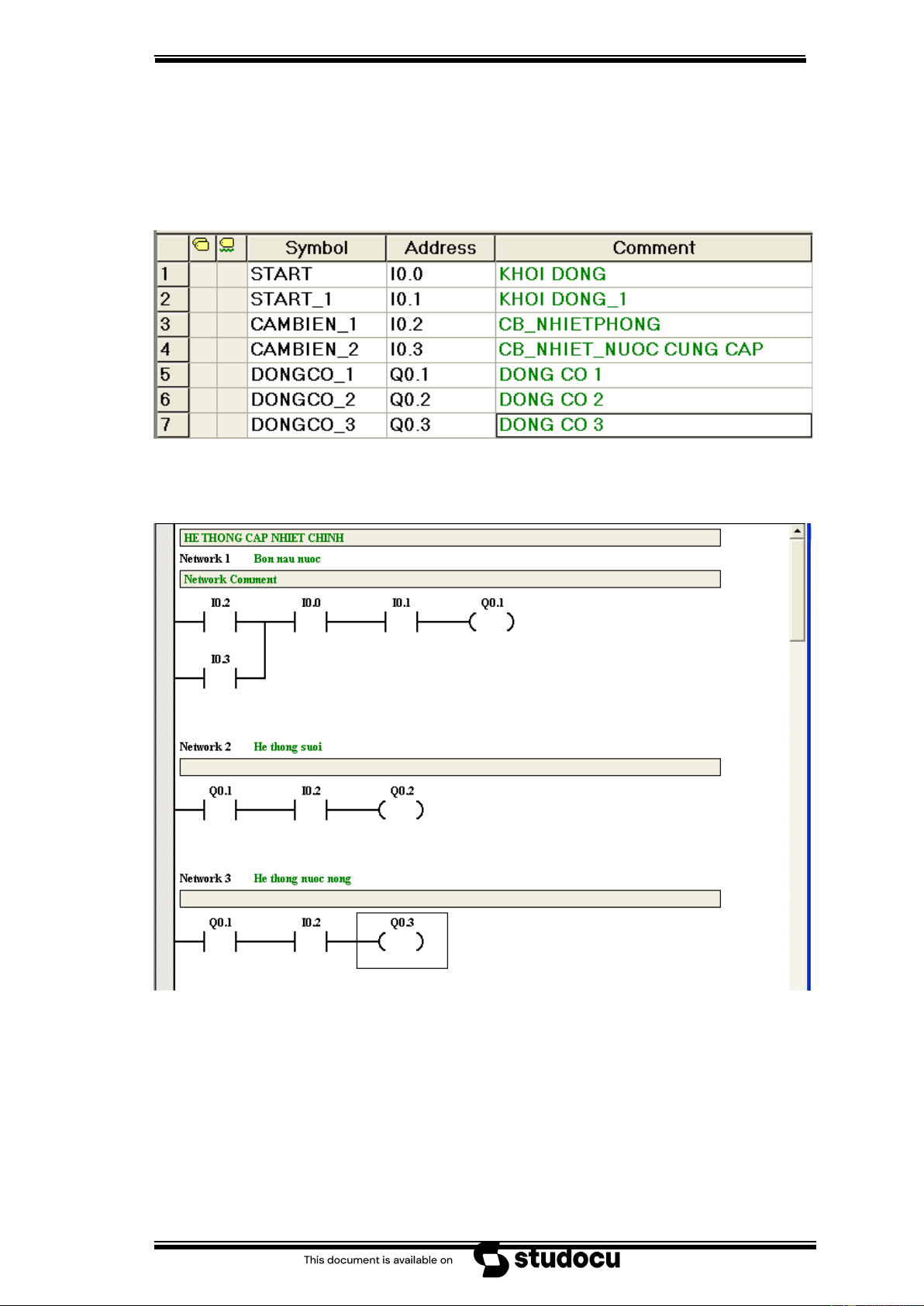
Task: Select row number 3 in symbol table
Action: pos(172,324)
